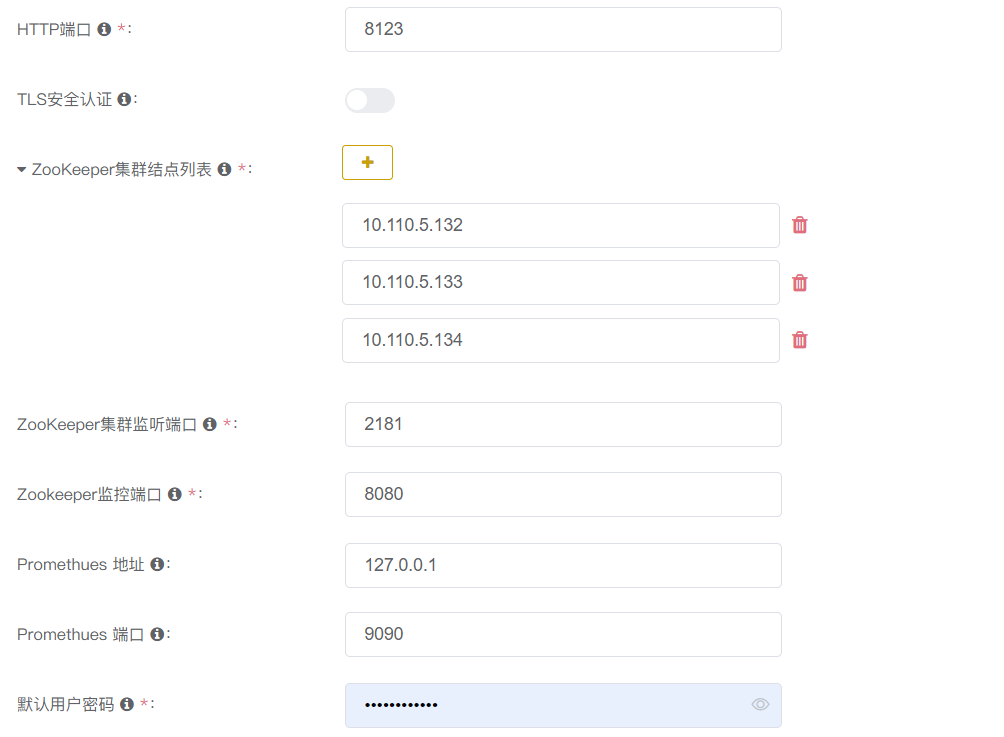Remove the 10.110.5.133 node entry

pos(800,283)
